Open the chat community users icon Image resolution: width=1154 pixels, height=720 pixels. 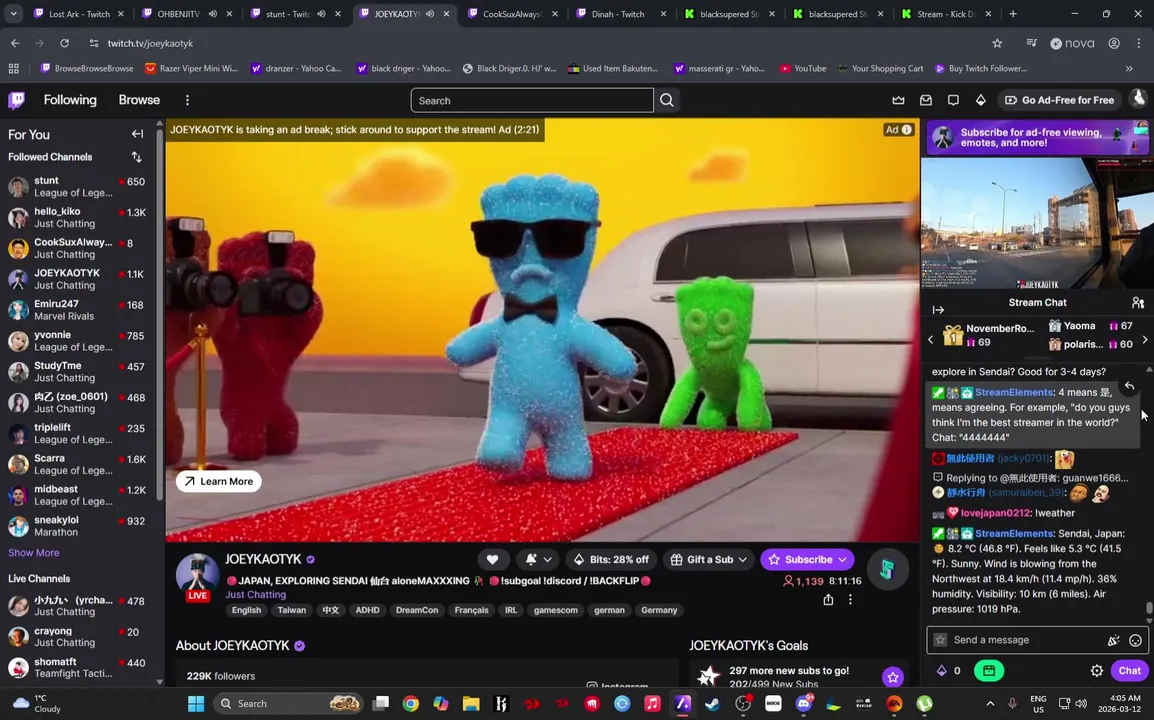pos(1138,303)
